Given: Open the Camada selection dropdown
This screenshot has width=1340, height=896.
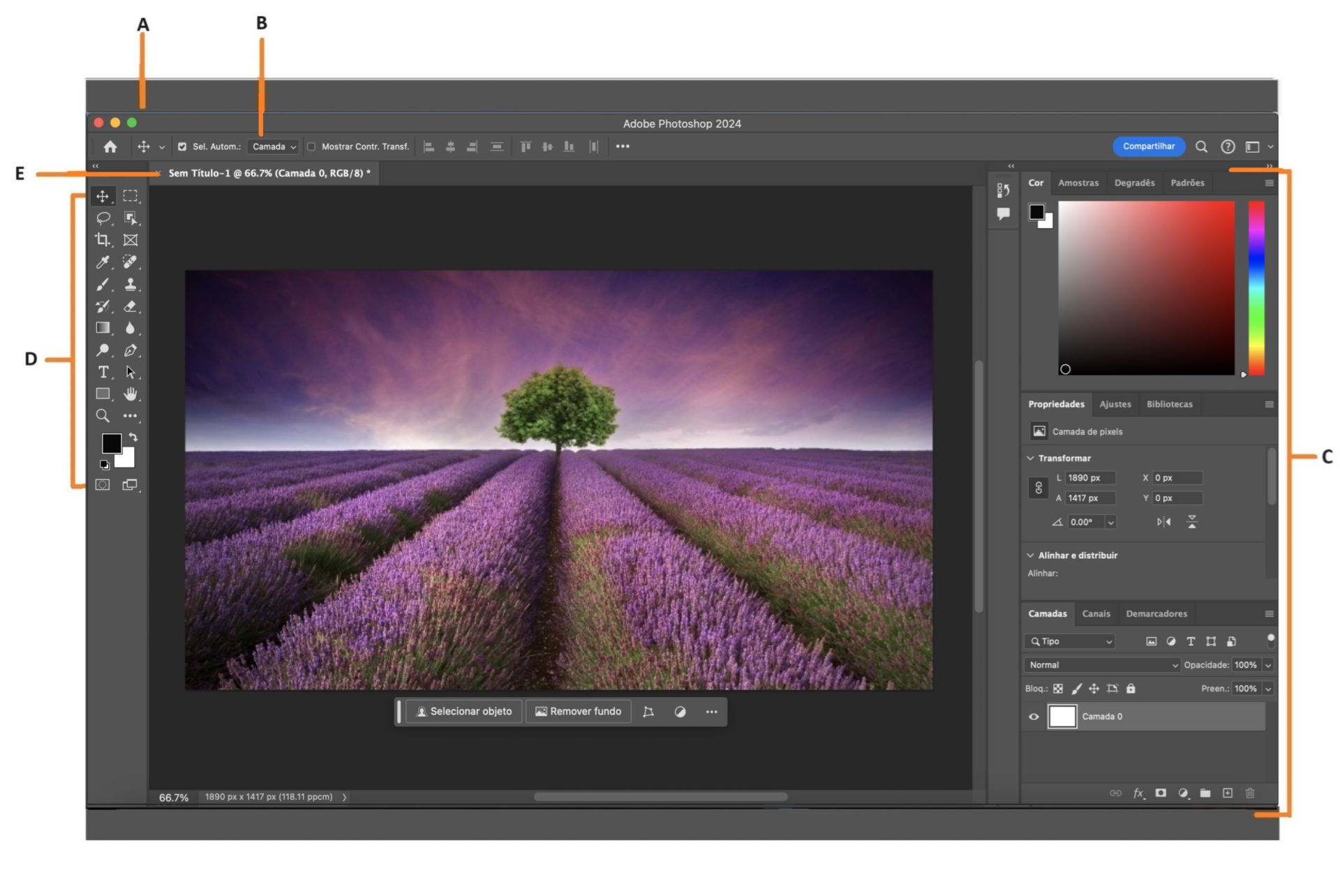Looking at the screenshot, I should point(273,146).
